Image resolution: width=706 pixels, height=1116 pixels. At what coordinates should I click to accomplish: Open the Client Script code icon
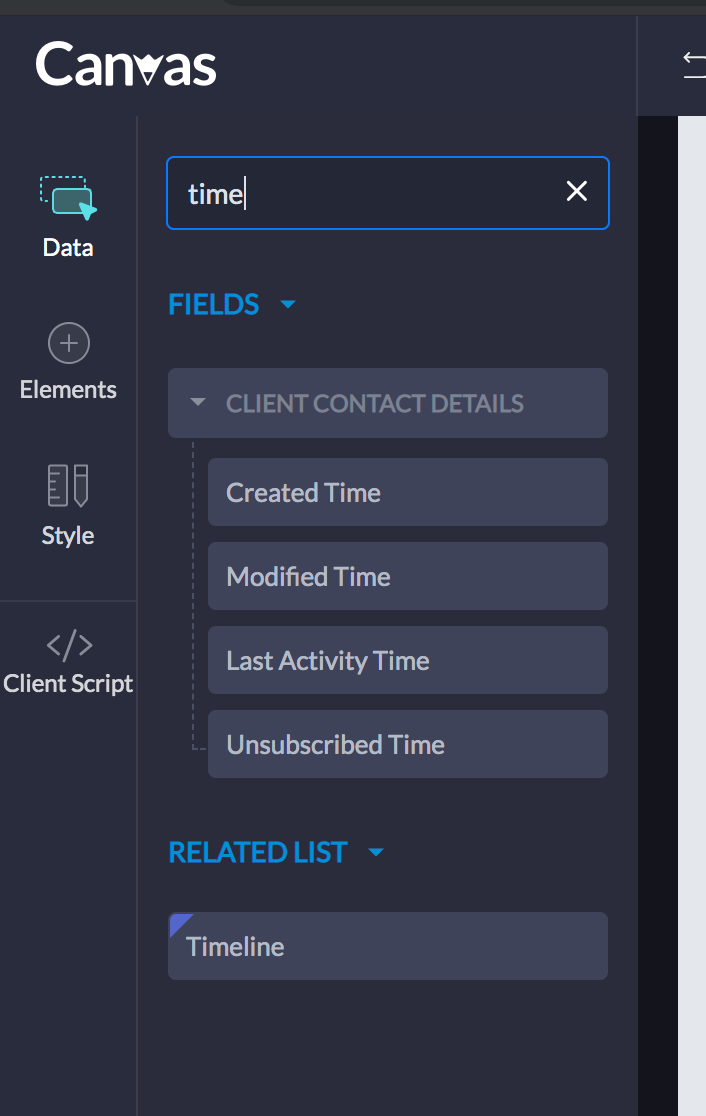(69, 645)
